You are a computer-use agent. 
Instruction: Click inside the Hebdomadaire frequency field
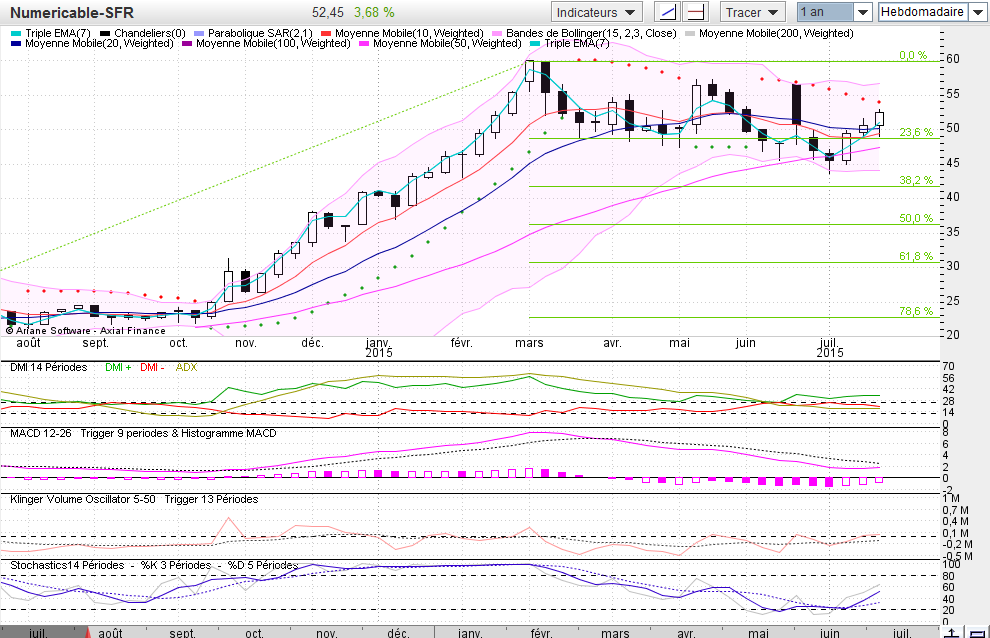[x=923, y=12]
